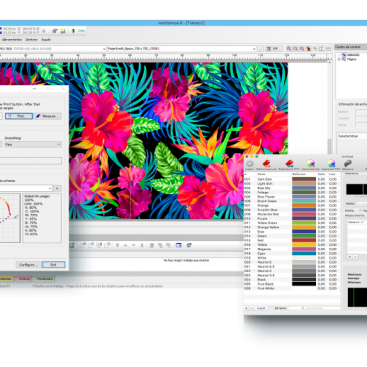367x367 pixels.
Task: Select the Measured TIFF color wheel icon
Action: (330, 164)
